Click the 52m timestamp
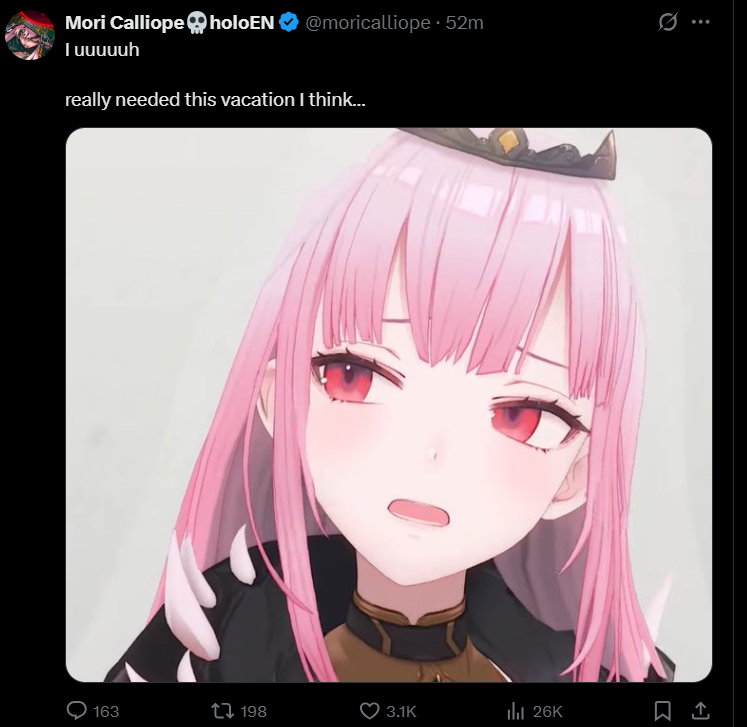The image size is (747, 727). coord(464,22)
